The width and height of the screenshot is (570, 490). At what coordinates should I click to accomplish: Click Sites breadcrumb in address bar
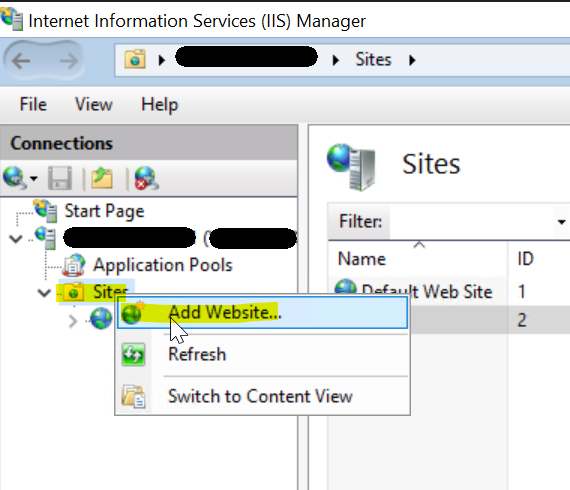373,59
